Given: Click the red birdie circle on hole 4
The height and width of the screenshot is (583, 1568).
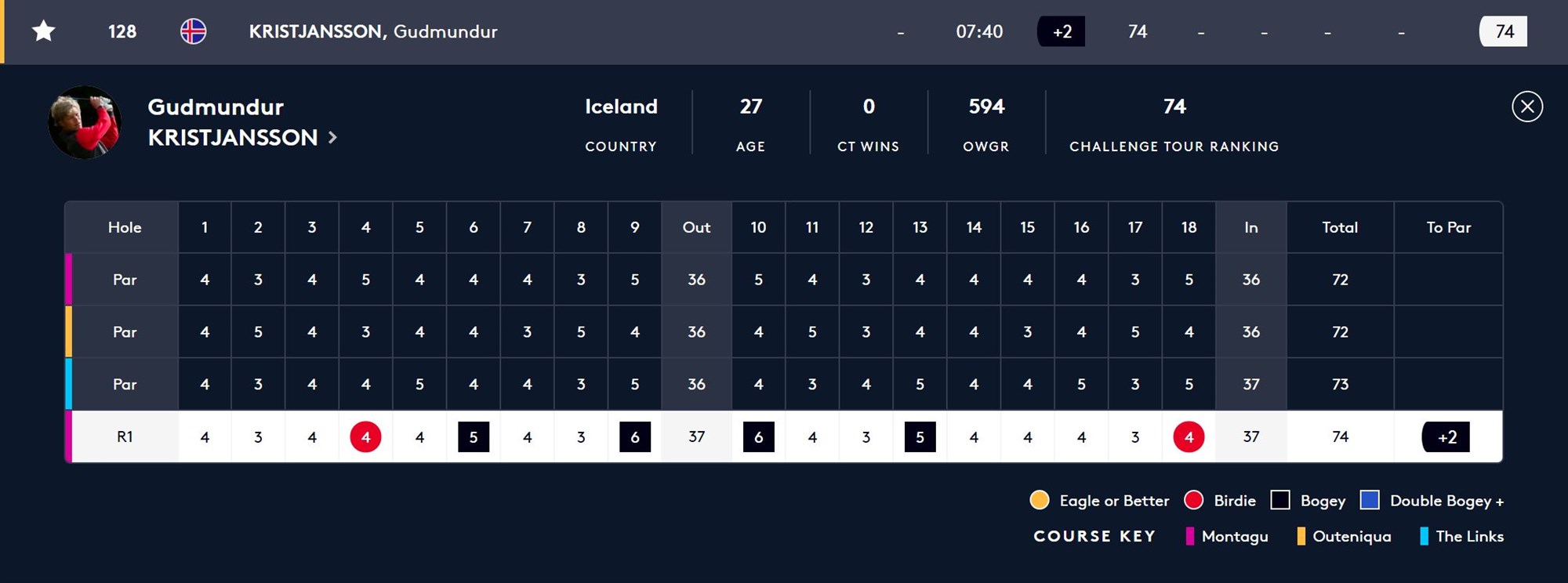Looking at the screenshot, I should pos(365,436).
